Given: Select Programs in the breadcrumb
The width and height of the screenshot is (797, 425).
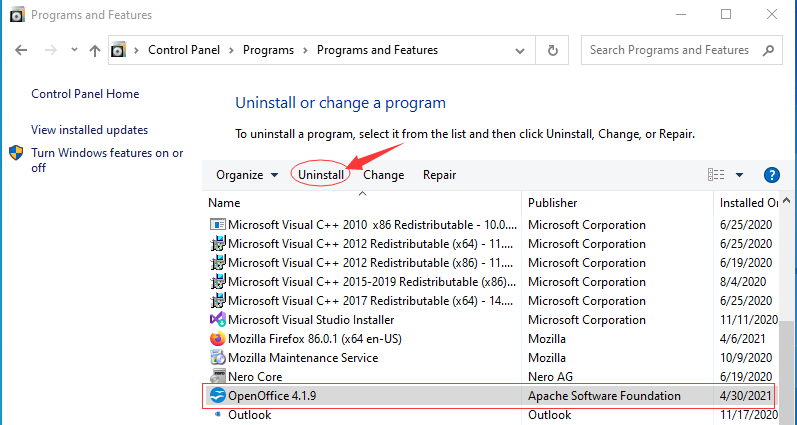Looking at the screenshot, I should point(268,50).
